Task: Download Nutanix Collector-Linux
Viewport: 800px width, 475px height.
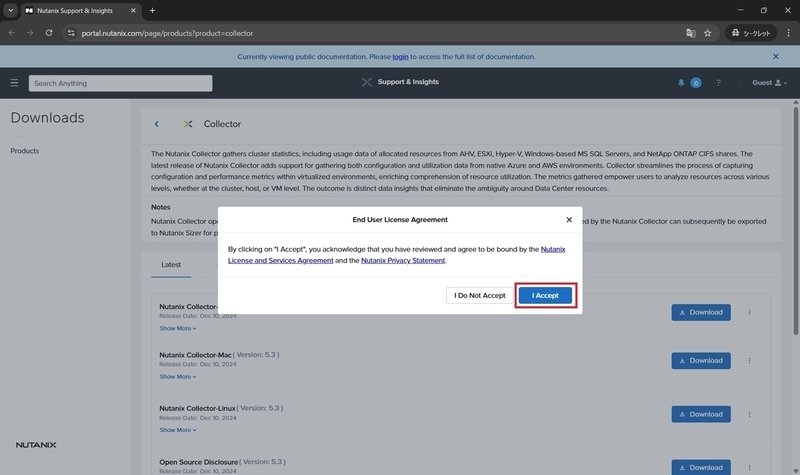Action: [701, 414]
